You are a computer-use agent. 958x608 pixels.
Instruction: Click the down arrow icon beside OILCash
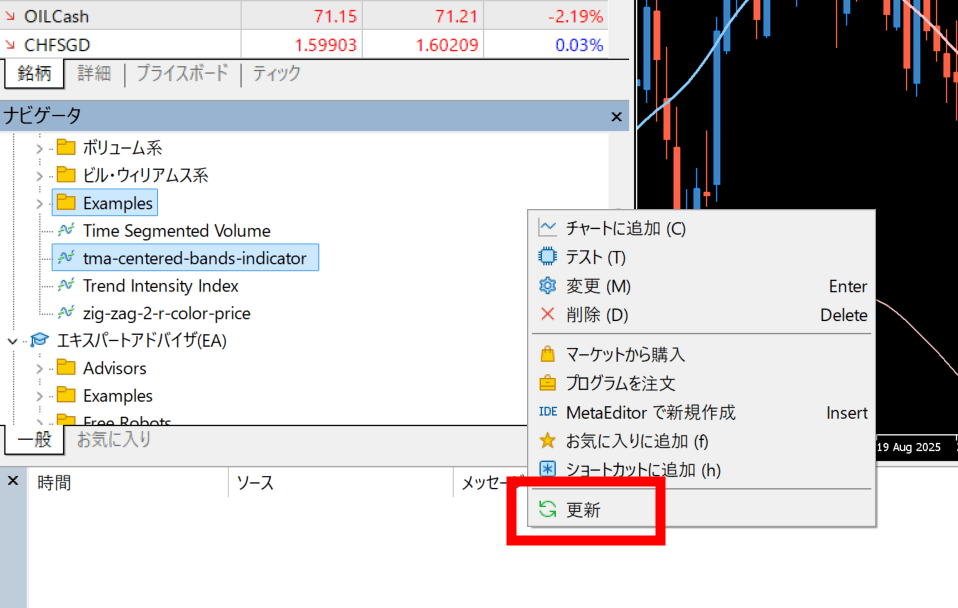coord(10,16)
